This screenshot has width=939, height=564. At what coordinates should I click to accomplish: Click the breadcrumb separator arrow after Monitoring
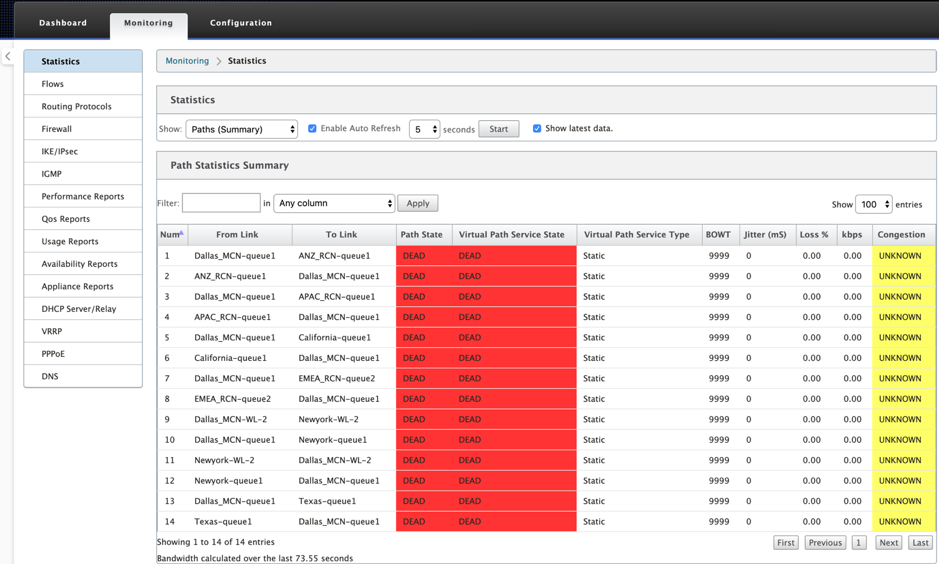(x=219, y=61)
